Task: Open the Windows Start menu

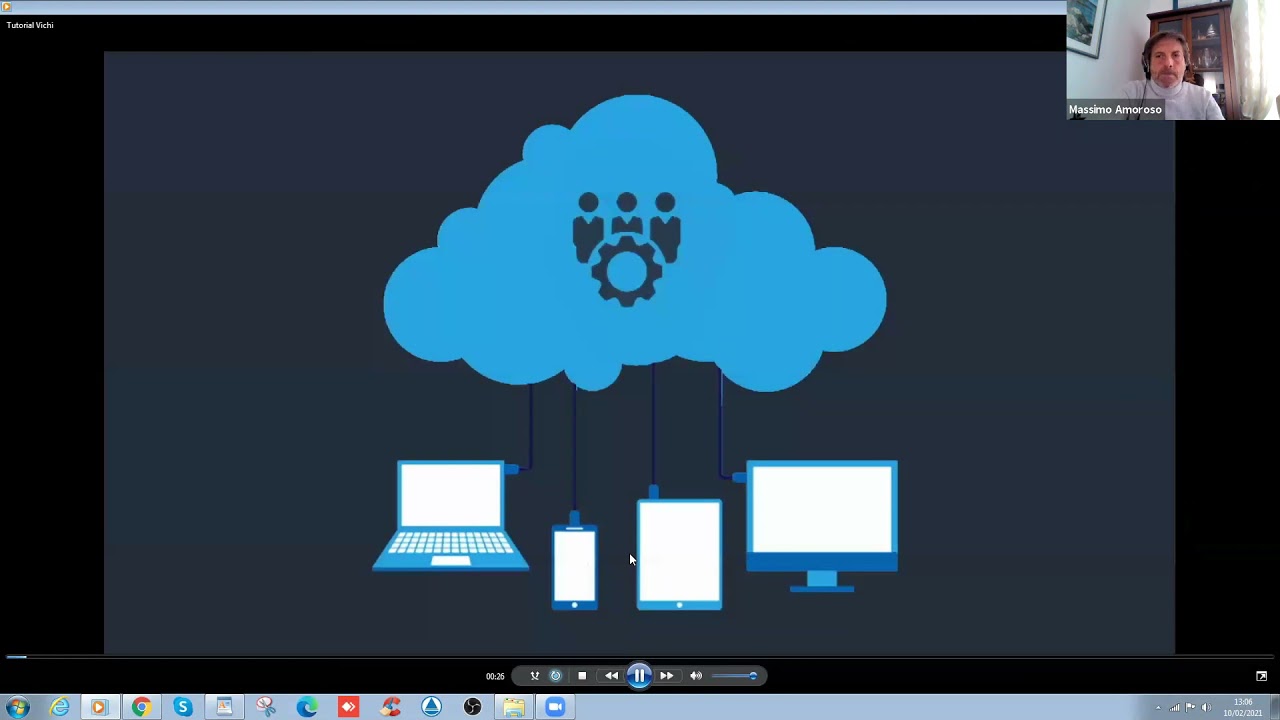Action: pyautogui.click(x=17, y=707)
